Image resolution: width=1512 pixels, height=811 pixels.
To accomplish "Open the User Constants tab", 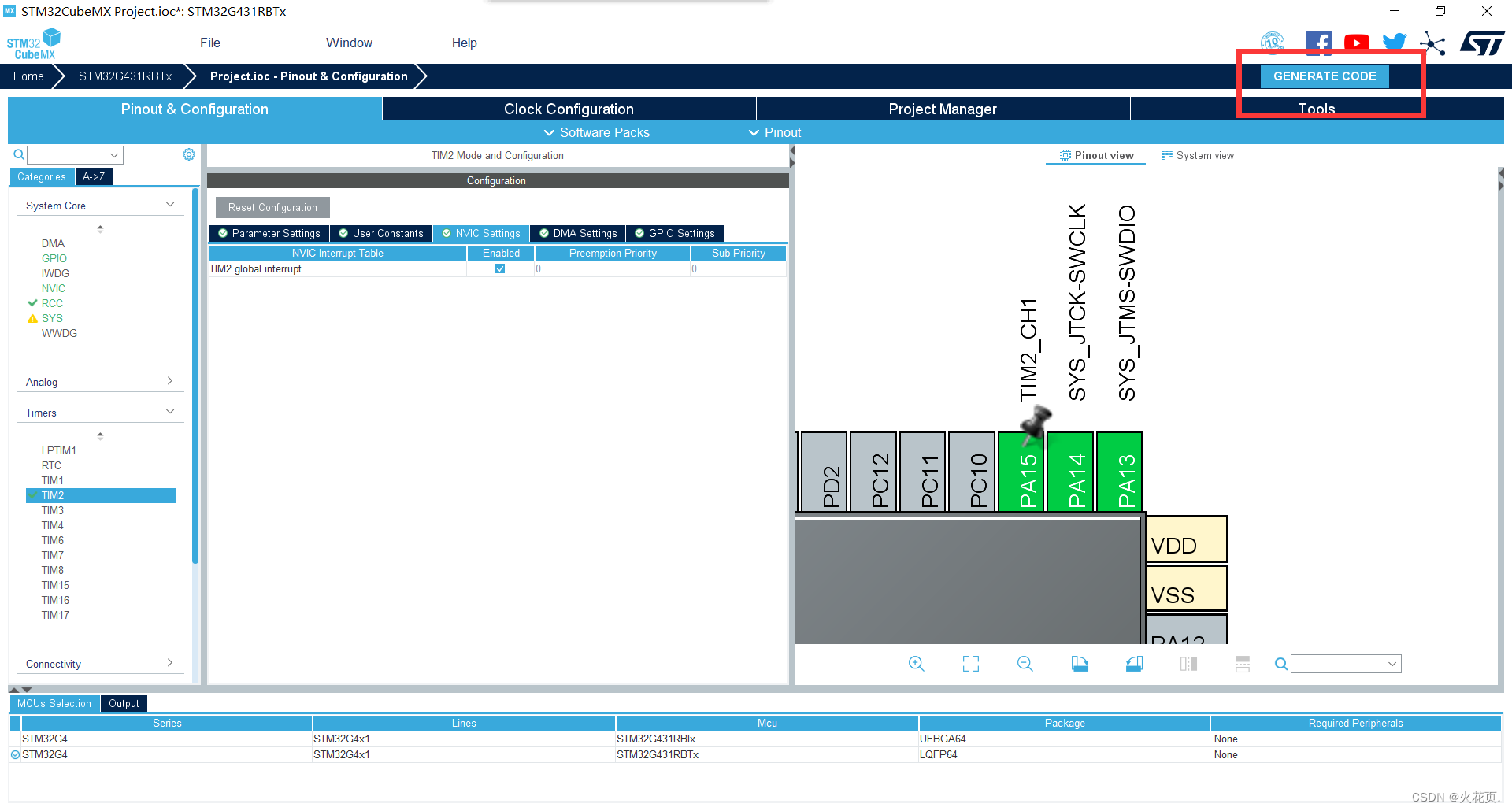I will 381,233.
